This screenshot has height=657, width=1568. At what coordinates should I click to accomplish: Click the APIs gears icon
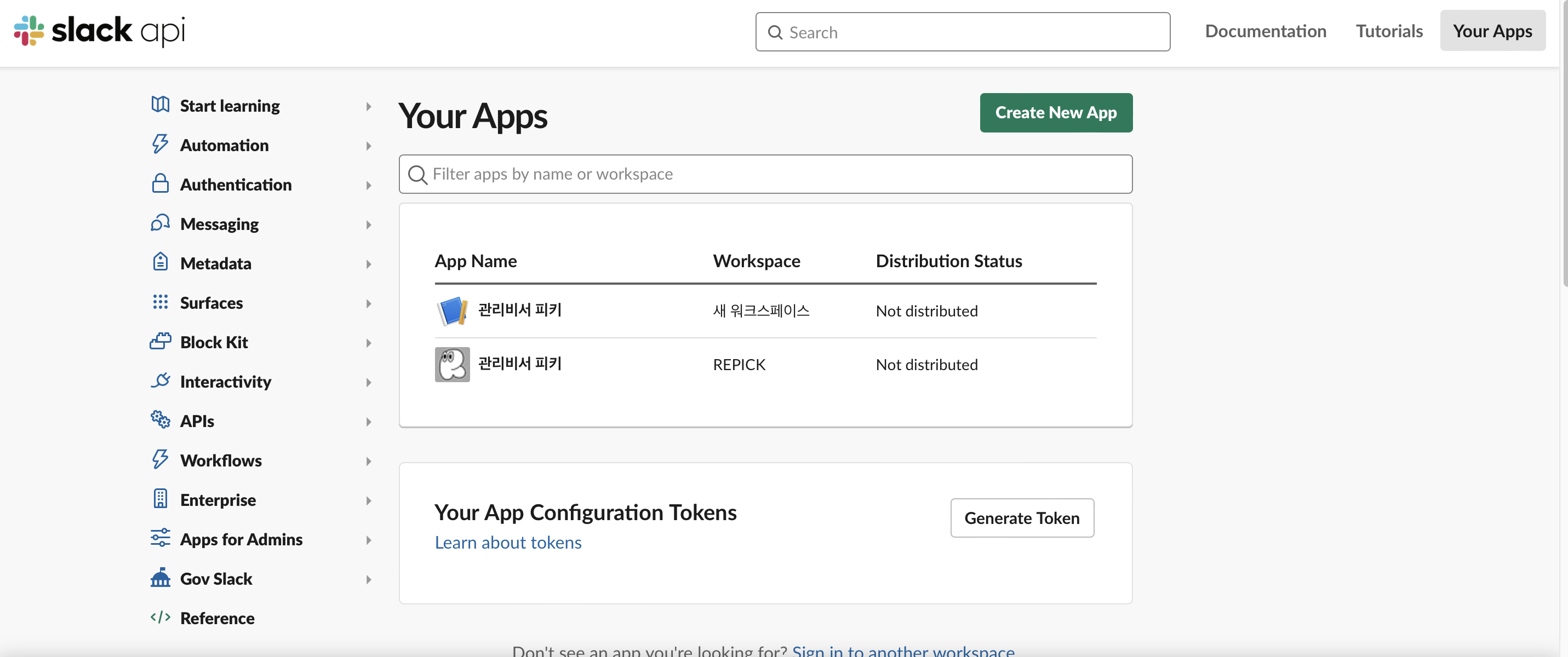tap(160, 420)
